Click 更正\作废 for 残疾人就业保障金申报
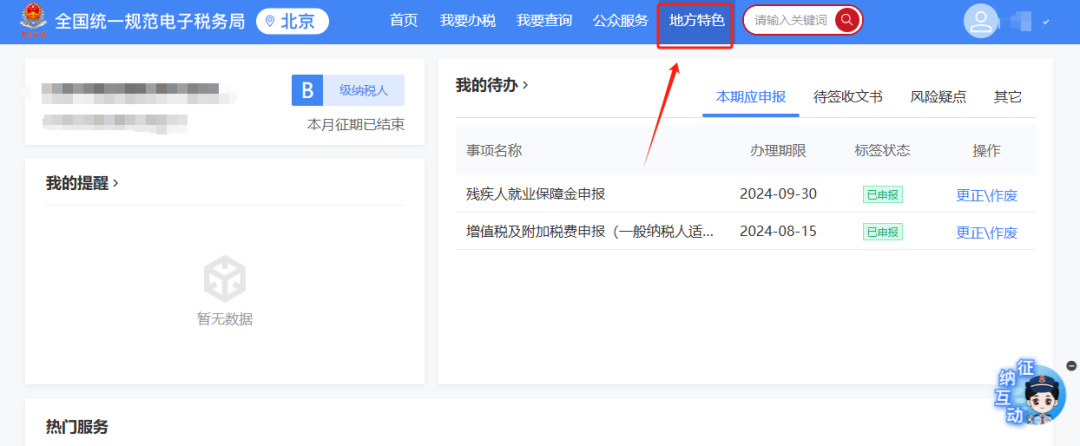 tap(986, 195)
